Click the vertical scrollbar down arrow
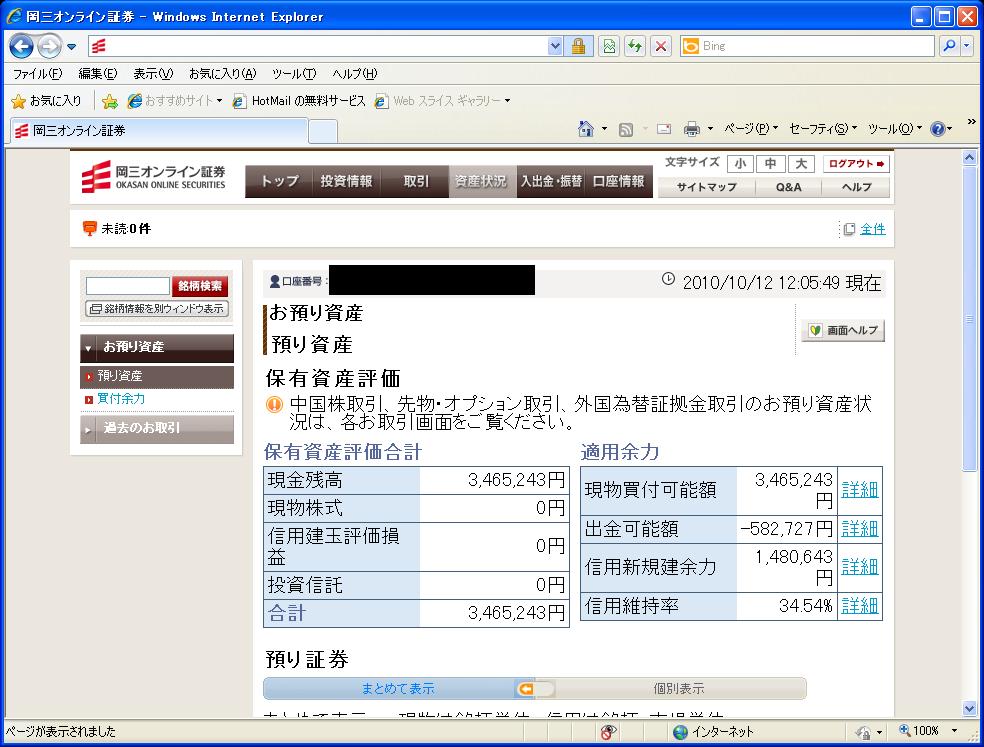This screenshot has height=747, width=984. click(968, 709)
